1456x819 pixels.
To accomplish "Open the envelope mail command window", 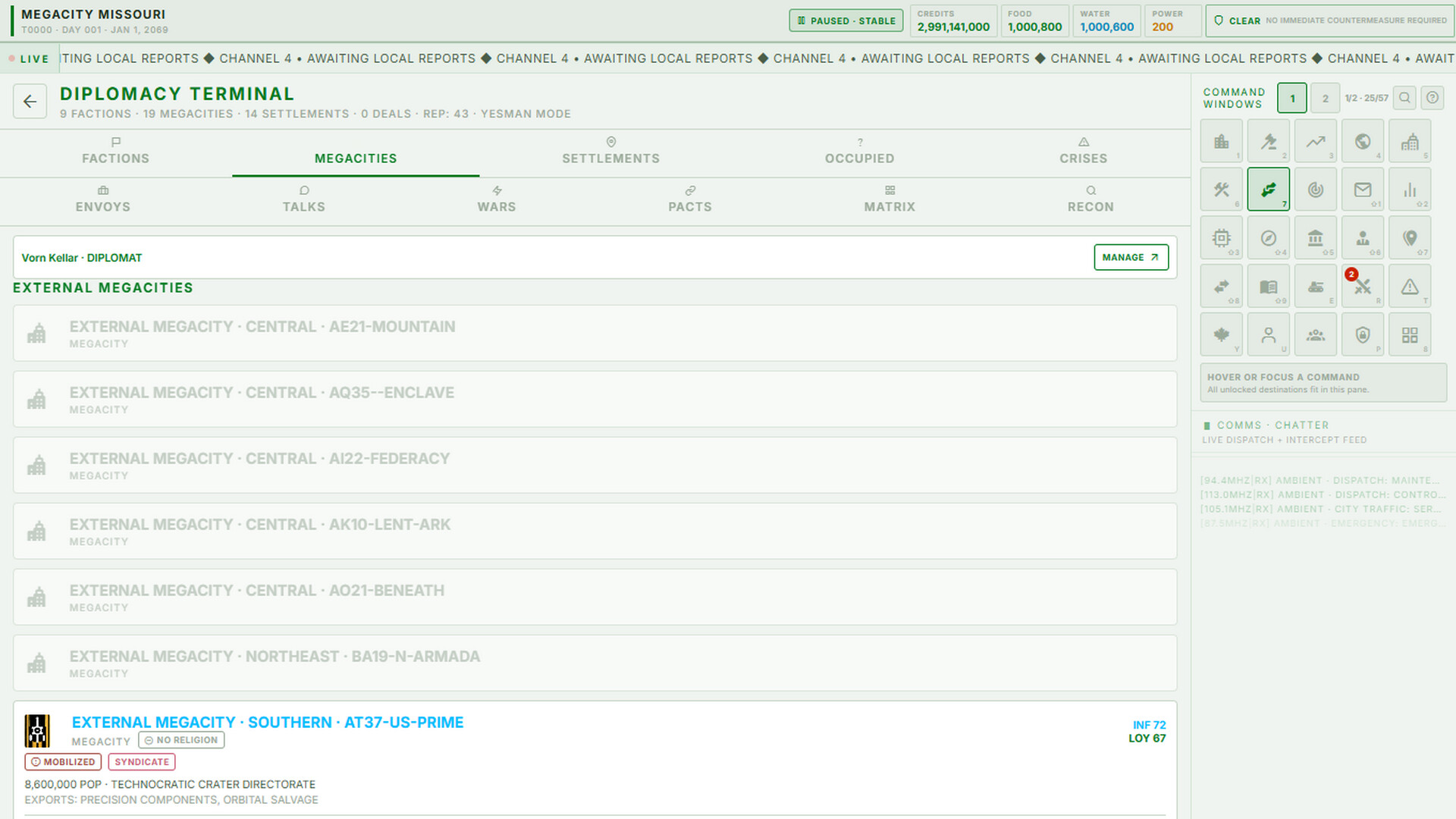I will pos(1363,190).
